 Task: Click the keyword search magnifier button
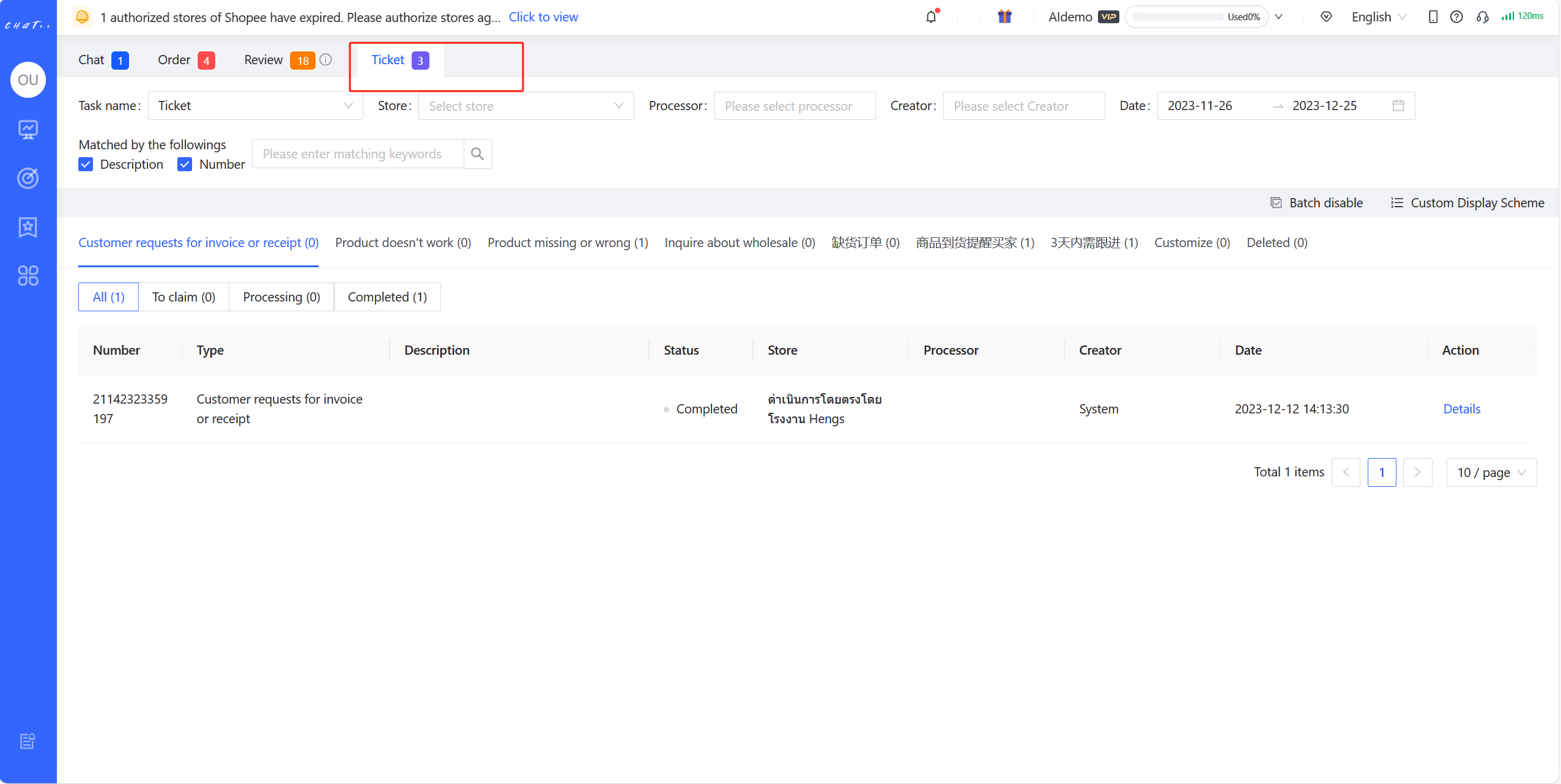click(x=478, y=154)
